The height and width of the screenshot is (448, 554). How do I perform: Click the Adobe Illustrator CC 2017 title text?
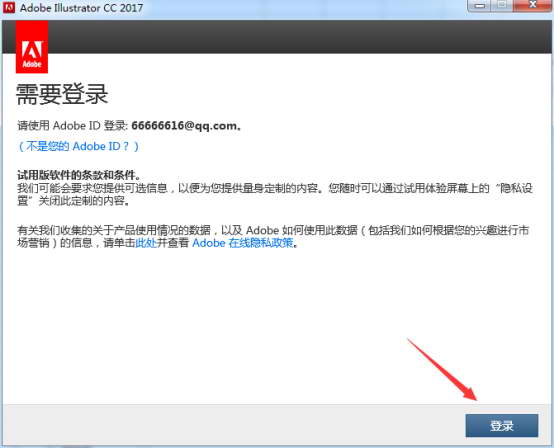pyautogui.click(x=81, y=8)
